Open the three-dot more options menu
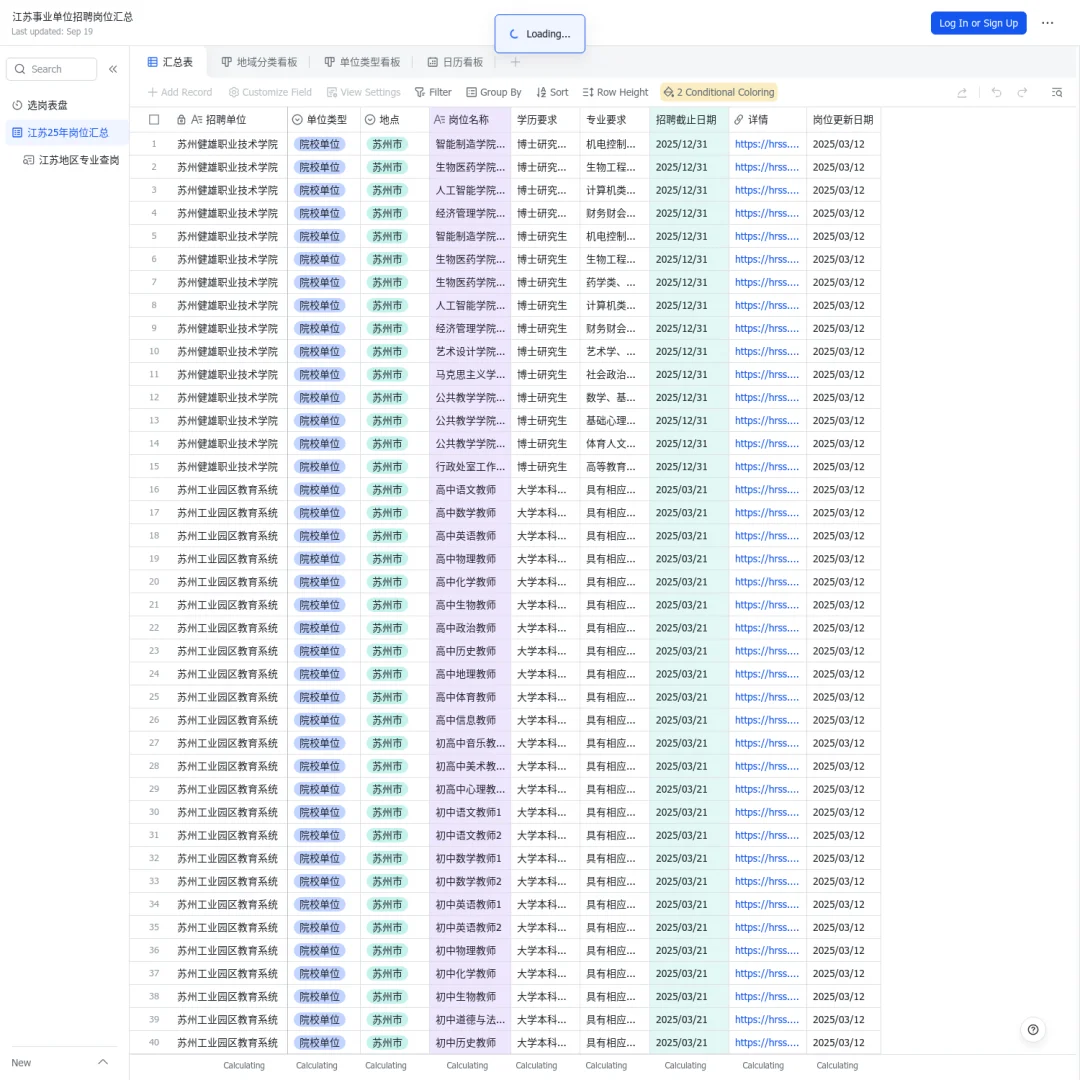 (x=1047, y=23)
